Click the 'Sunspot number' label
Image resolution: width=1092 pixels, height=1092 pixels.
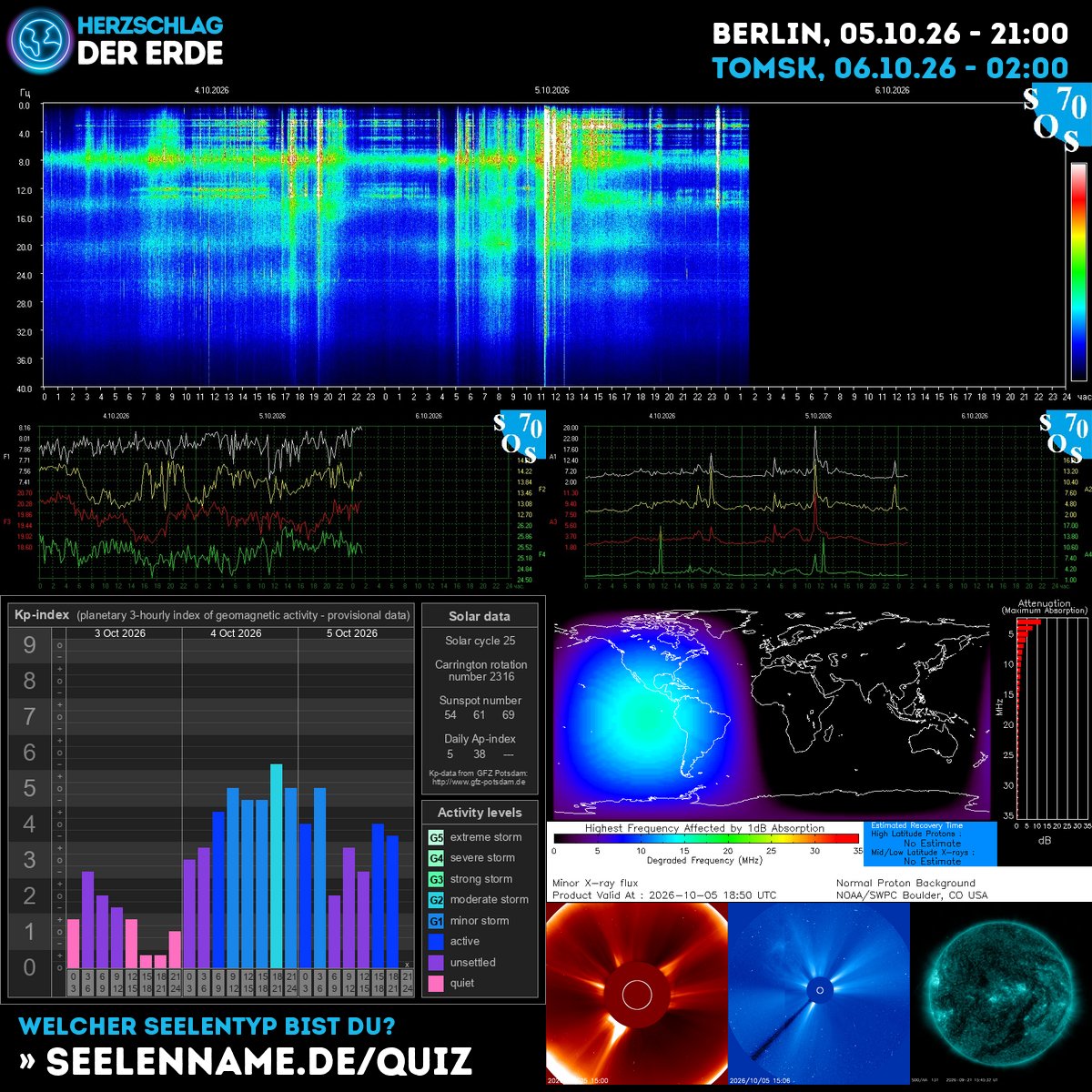480,701
